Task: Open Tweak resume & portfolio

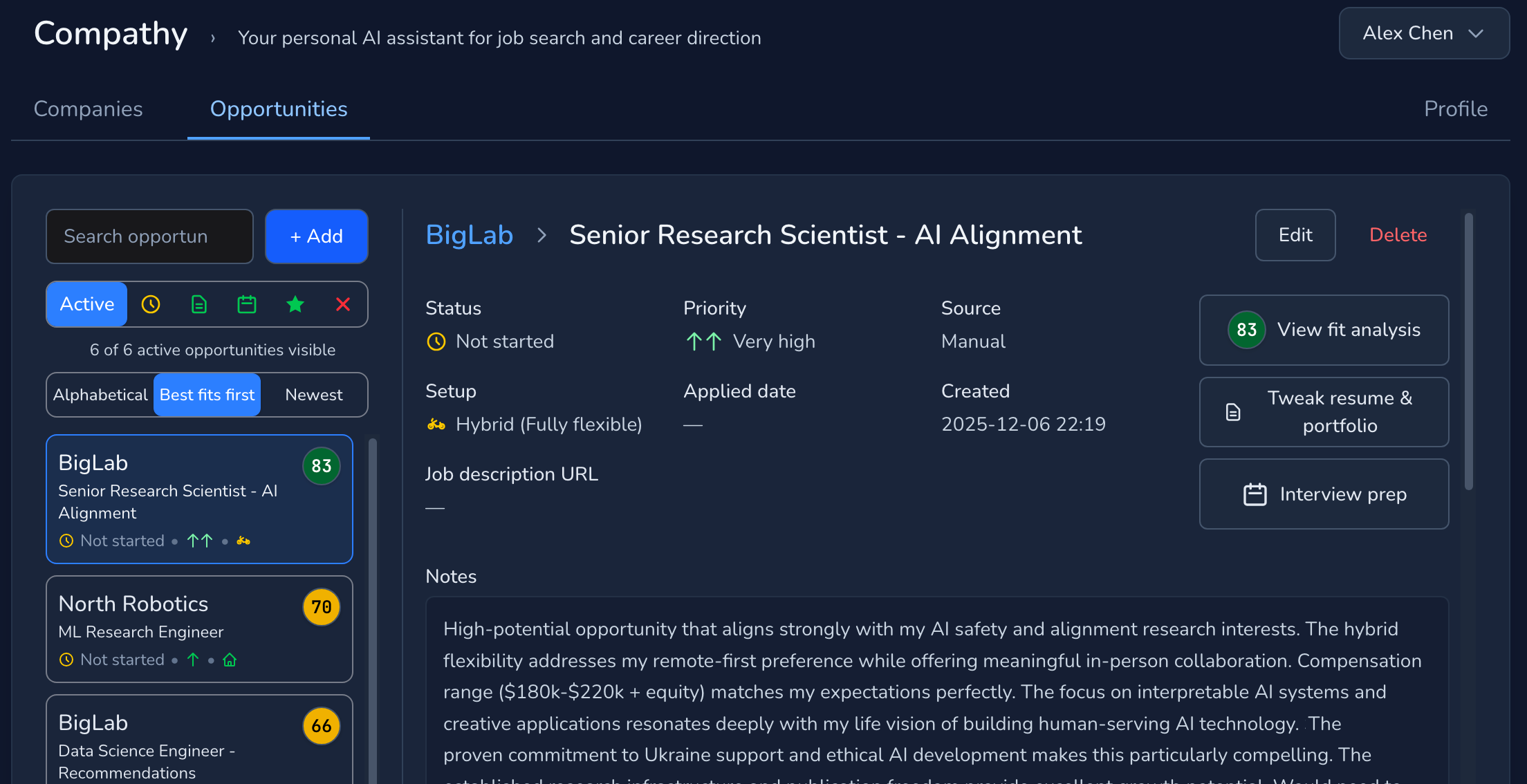Action: click(1323, 411)
